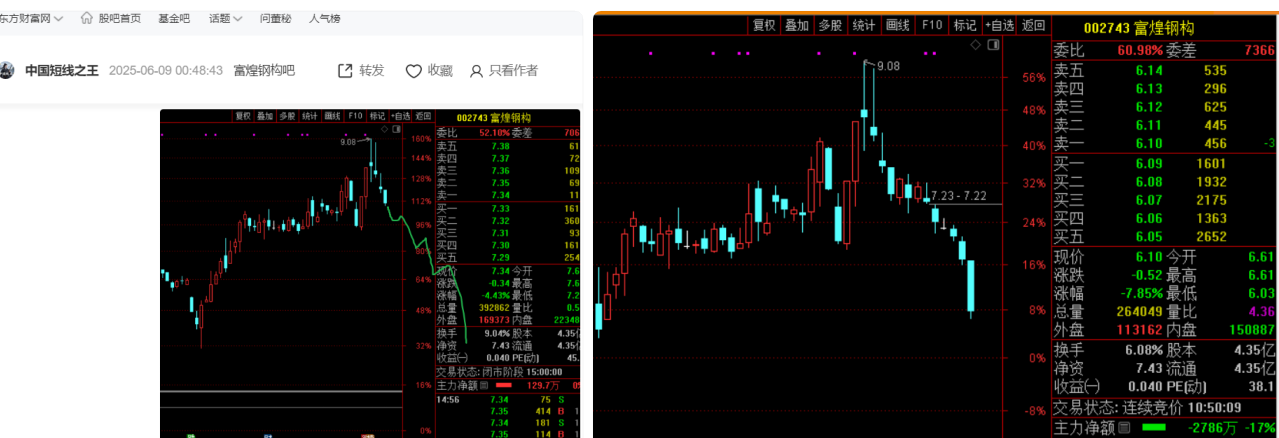Click the 收藏 label
Viewport: 1279px width, 438px height.
[x=440, y=70]
